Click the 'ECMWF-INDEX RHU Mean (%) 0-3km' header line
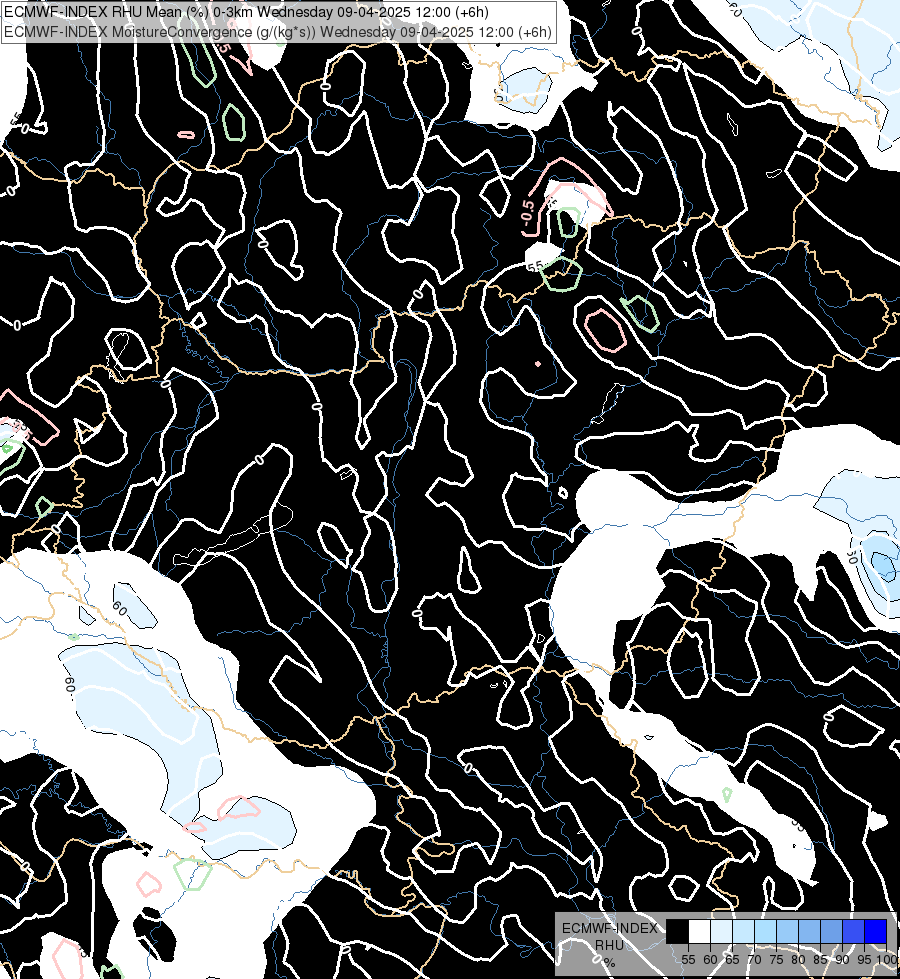The width and height of the screenshot is (900, 979). point(246,12)
